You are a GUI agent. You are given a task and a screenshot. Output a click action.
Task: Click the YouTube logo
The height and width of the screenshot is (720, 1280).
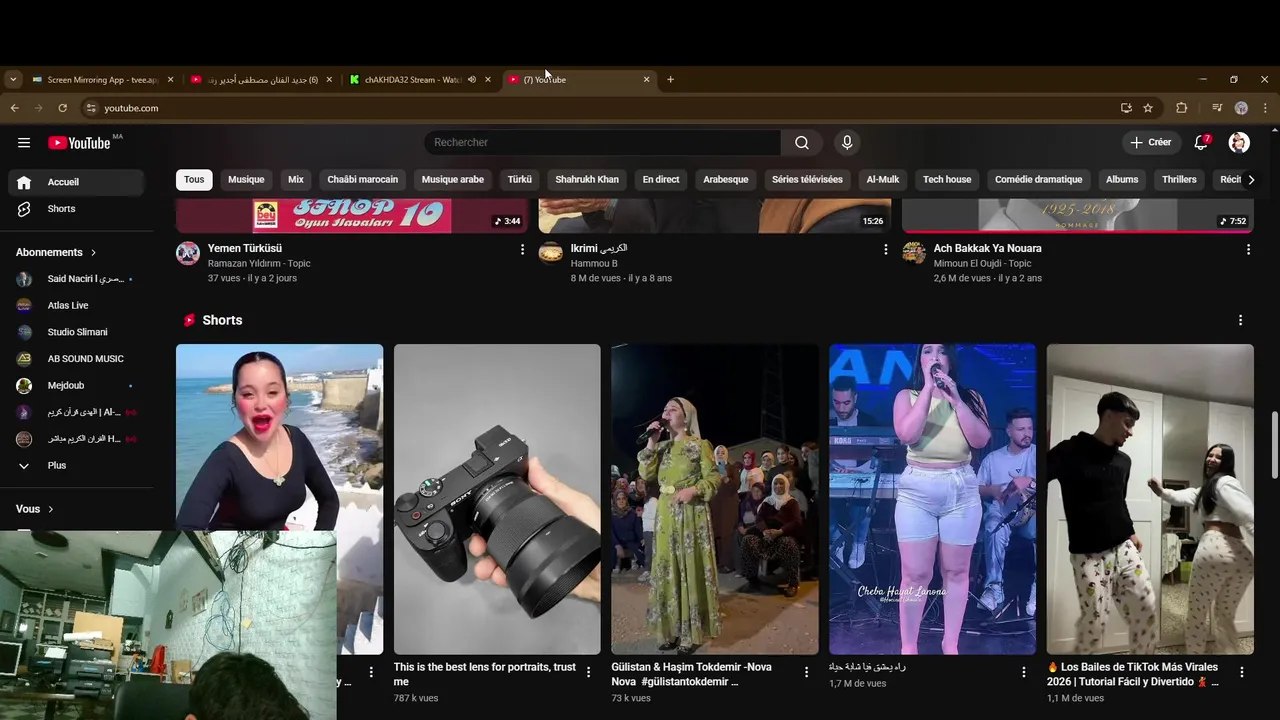[80, 143]
